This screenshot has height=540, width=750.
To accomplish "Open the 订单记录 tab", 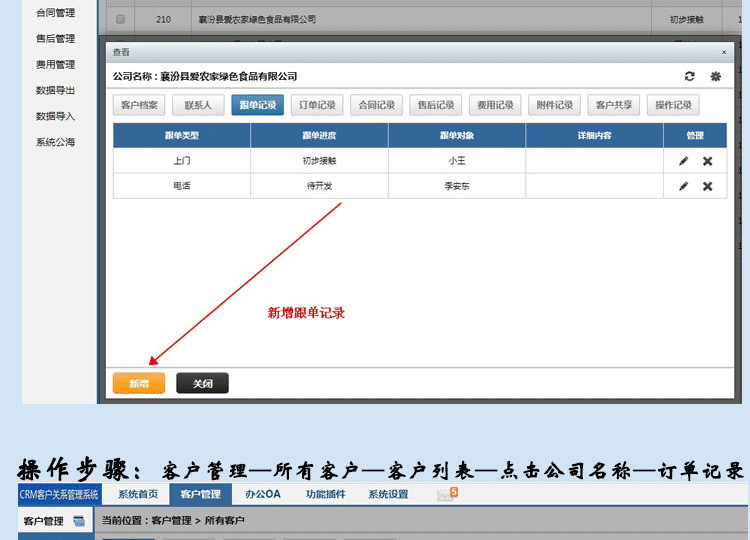I will tap(317, 105).
